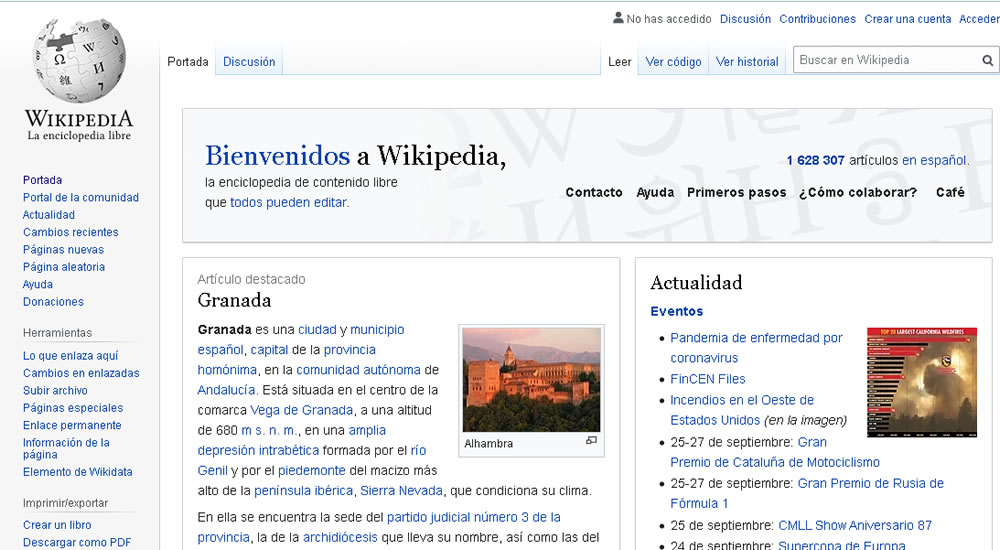Click the 1 628 307 article count
1000x550 pixels.
point(816,160)
